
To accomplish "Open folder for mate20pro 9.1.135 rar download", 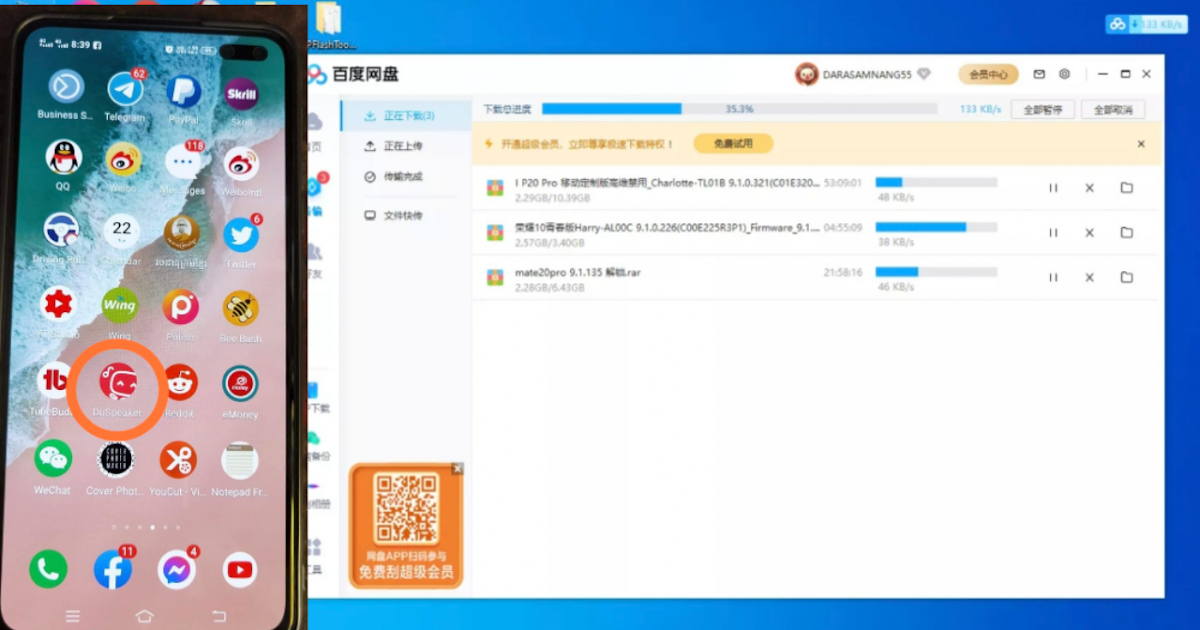I will point(1127,277).
